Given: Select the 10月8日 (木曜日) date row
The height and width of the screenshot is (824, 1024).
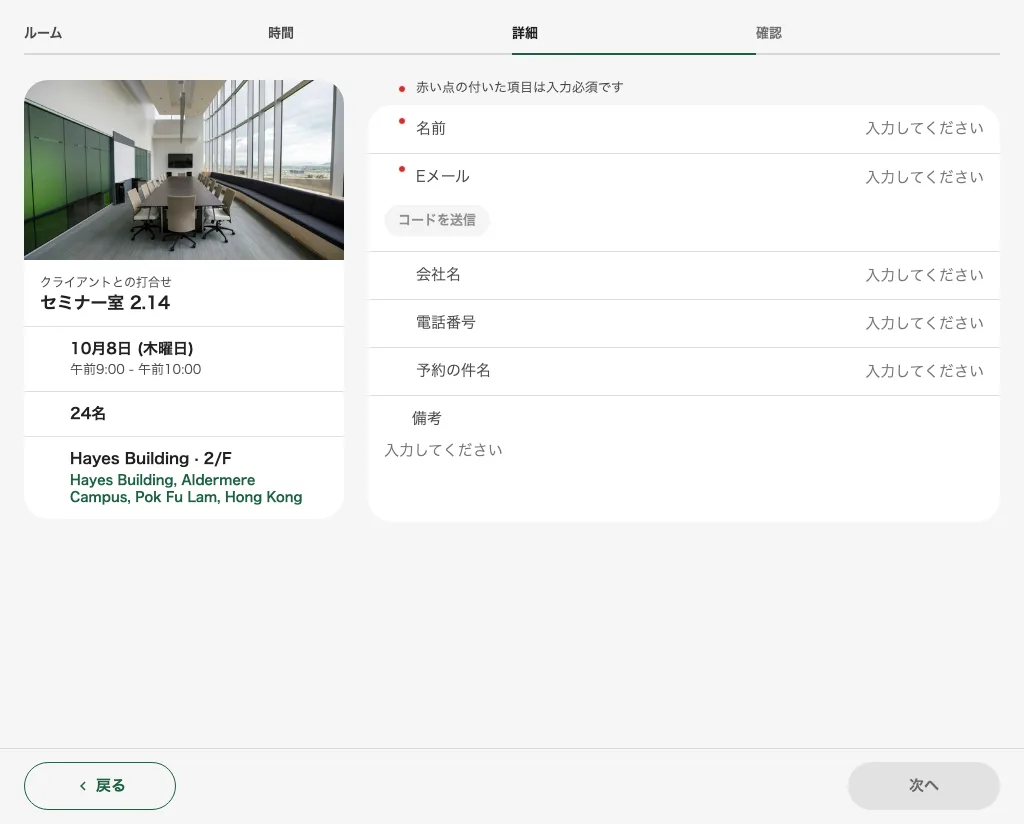Looking at the screenshot, I should 184,359.
